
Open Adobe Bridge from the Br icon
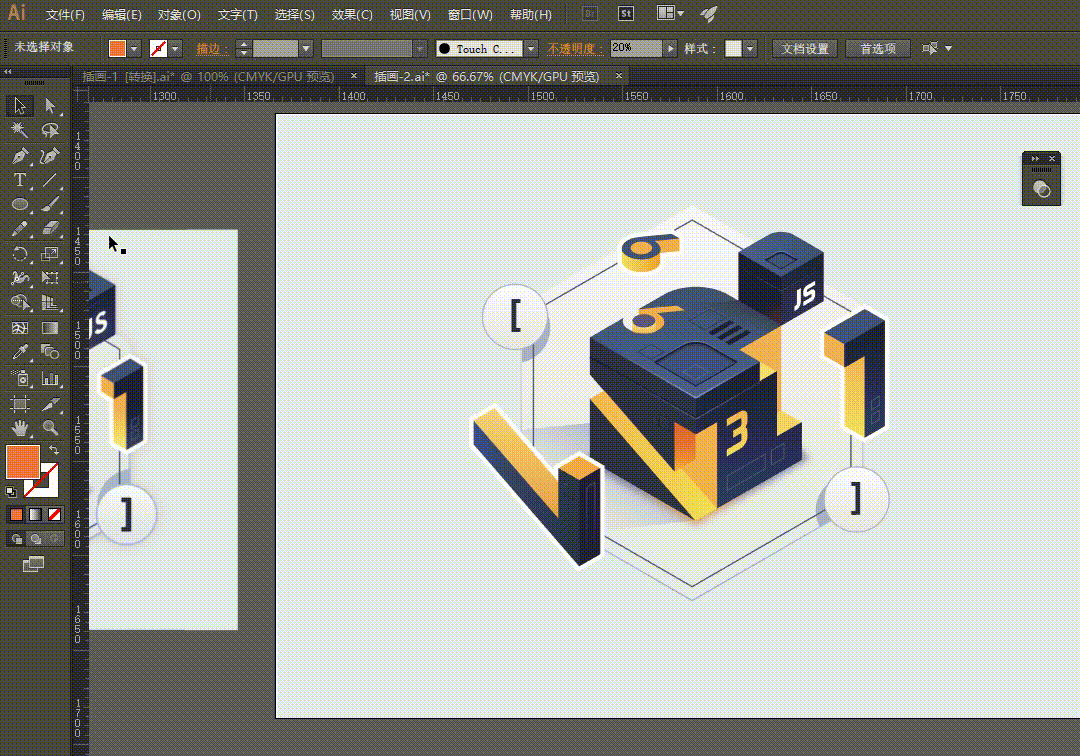[x=590, y=13]
